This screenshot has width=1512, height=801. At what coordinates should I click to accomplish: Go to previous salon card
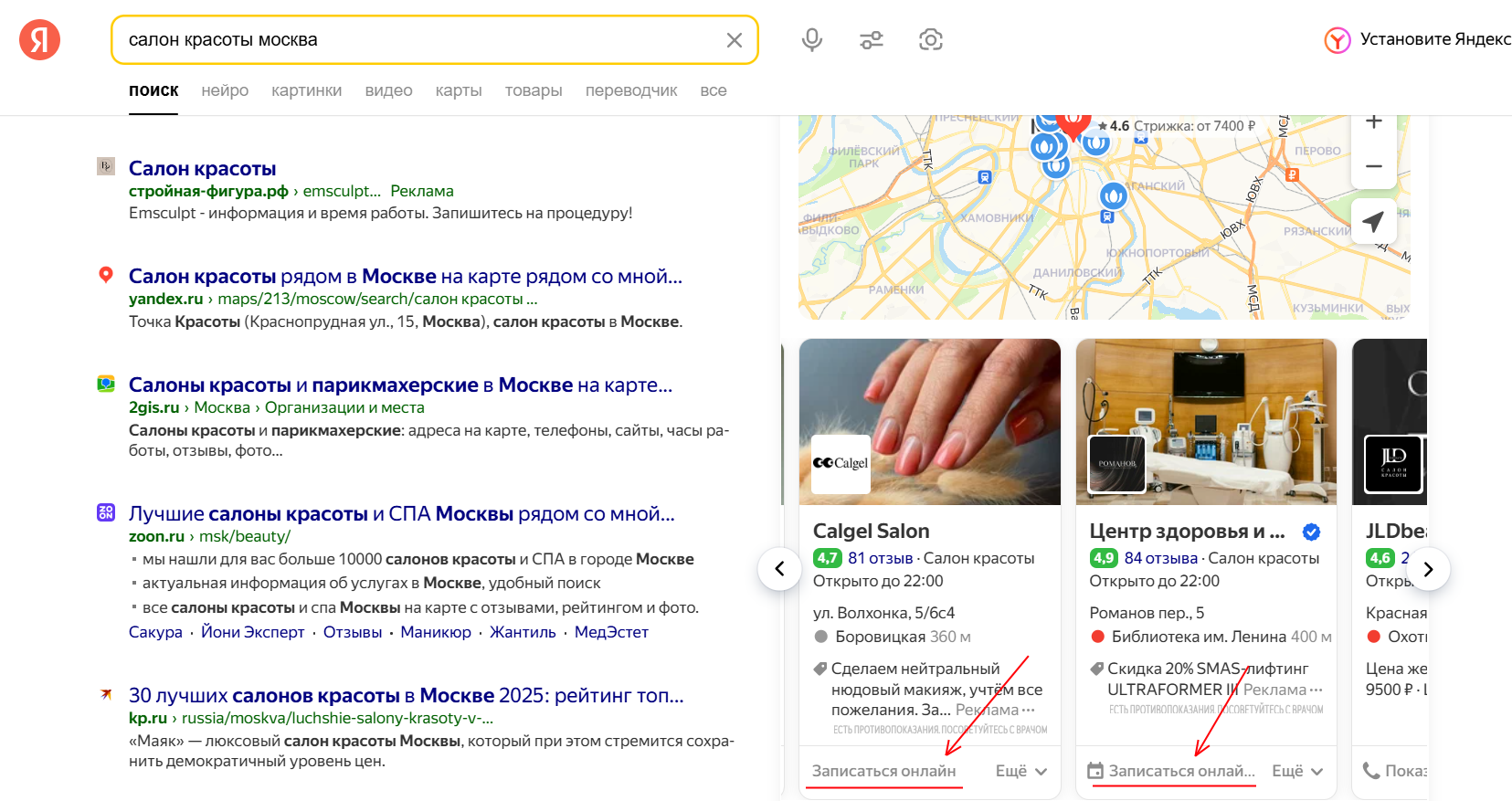tap(779, 569)
